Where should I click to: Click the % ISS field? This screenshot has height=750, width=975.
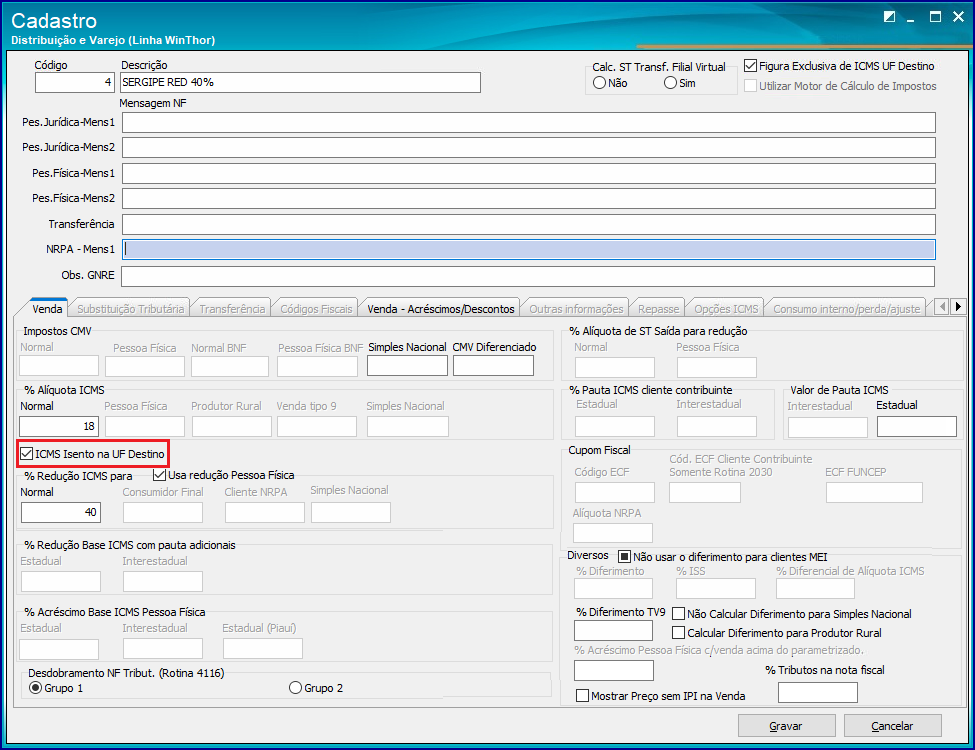(716, 588)
